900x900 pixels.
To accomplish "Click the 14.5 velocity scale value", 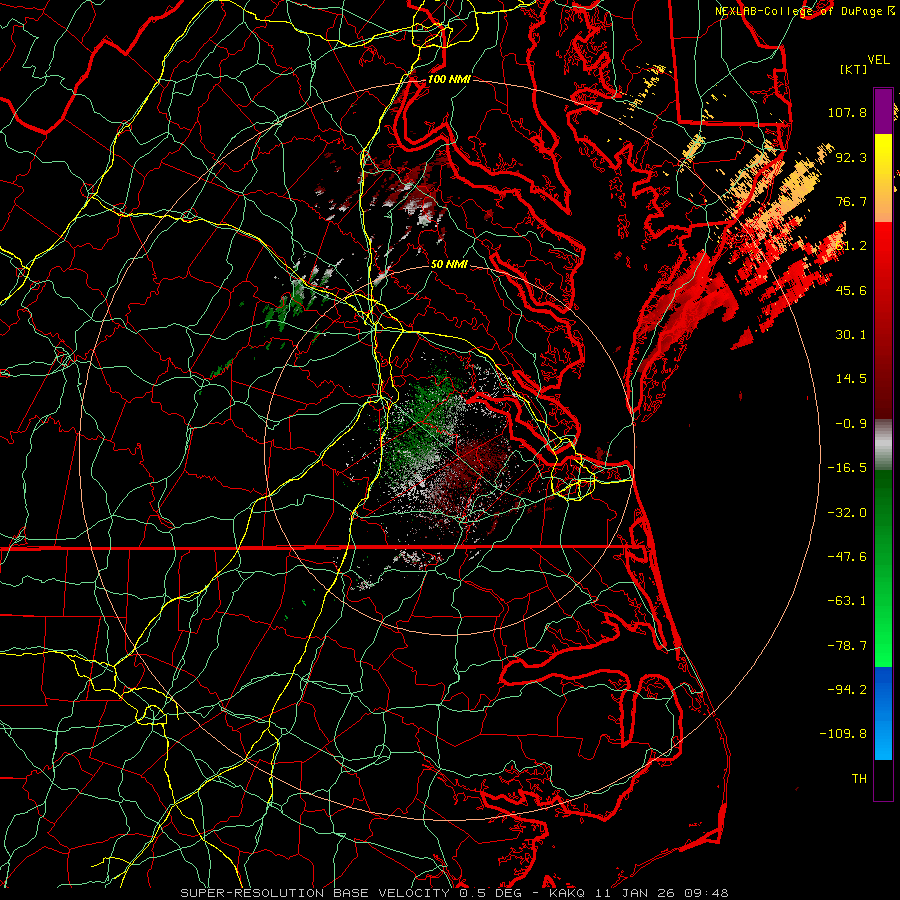I will [x=851, y=379].
